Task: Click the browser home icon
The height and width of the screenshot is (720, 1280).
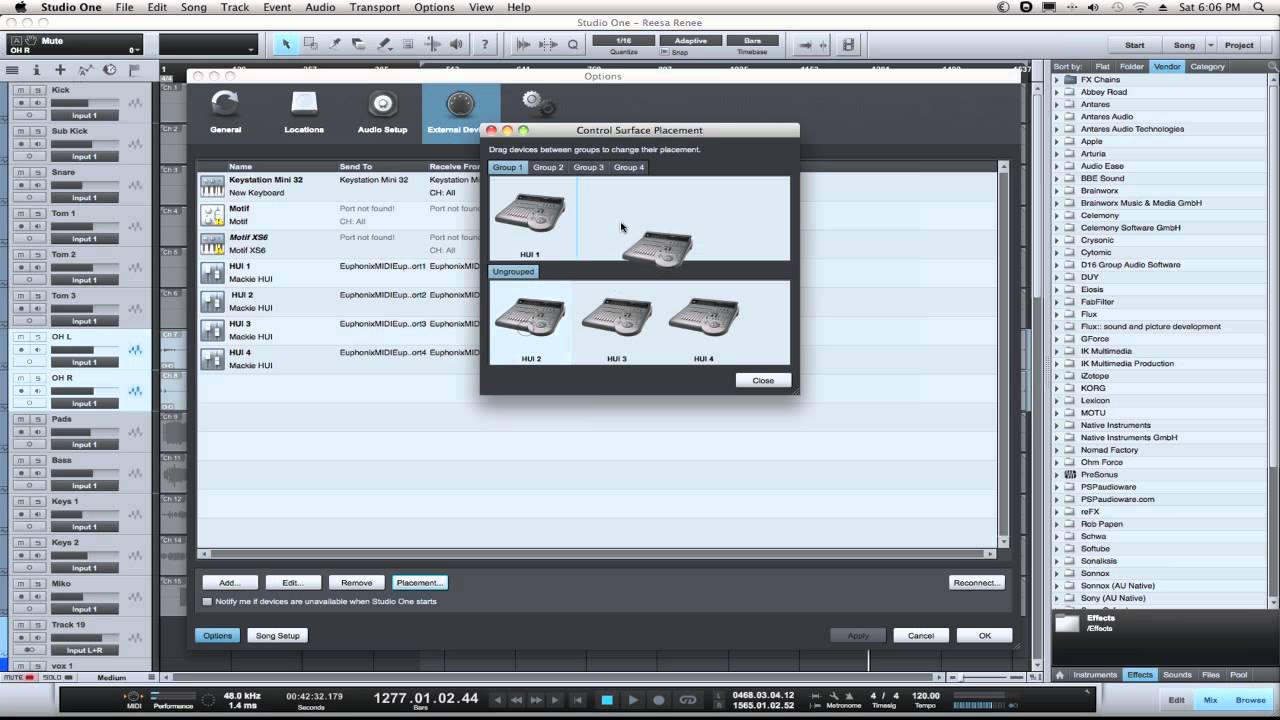Action: point(1060,675)
